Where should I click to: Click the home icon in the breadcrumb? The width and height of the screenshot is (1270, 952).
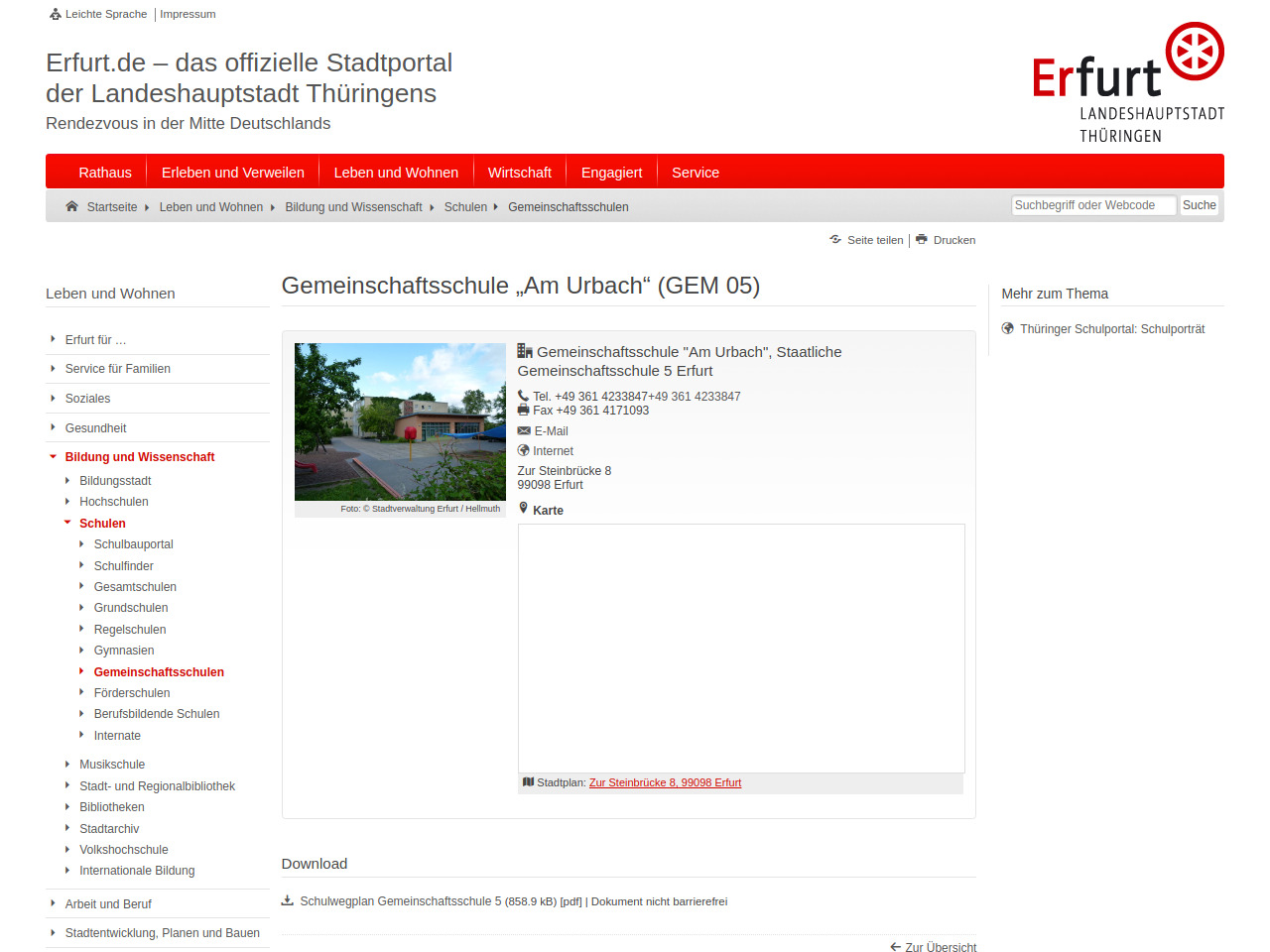point(71,206)
